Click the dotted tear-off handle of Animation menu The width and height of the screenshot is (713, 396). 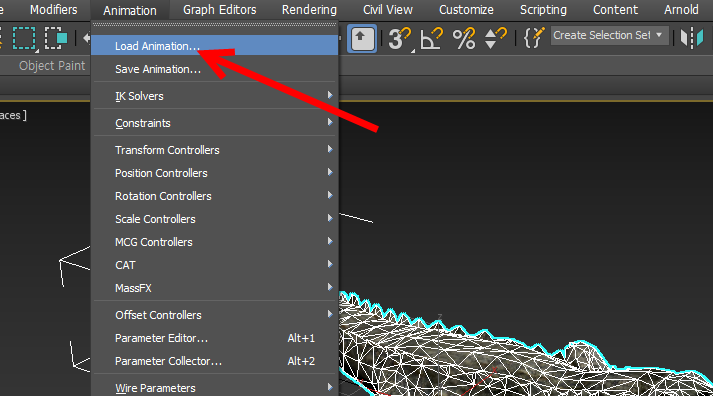click(215, 25)
